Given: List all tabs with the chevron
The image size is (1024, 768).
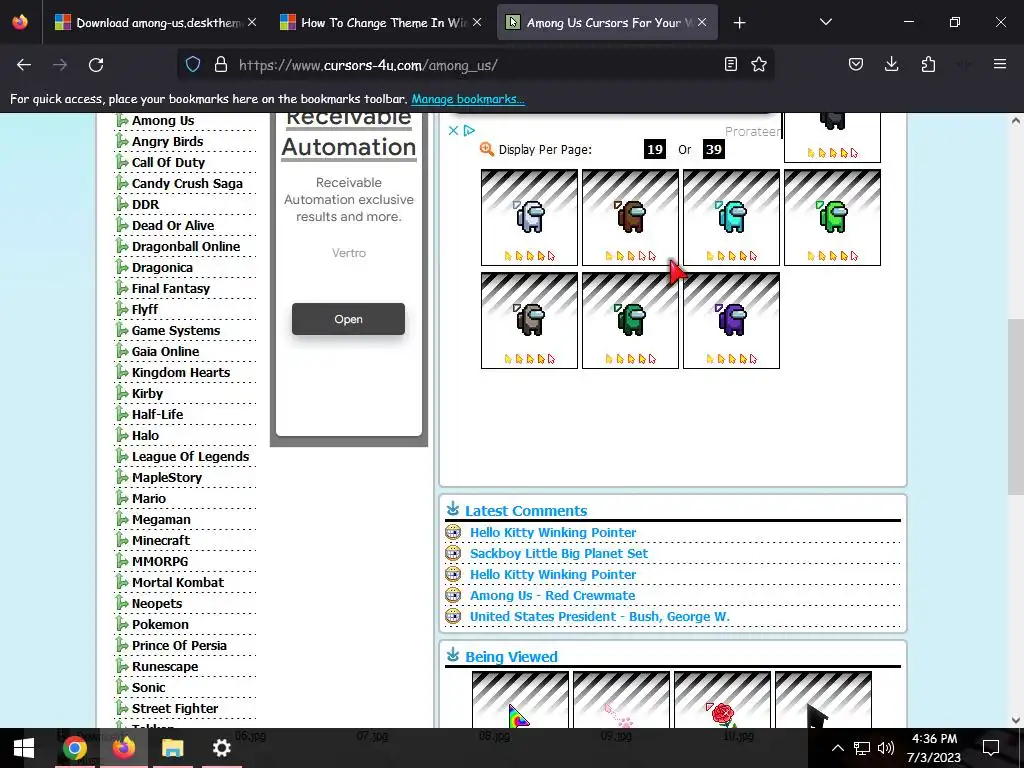Looking at the screenshot, I should (x=825, y=22).
